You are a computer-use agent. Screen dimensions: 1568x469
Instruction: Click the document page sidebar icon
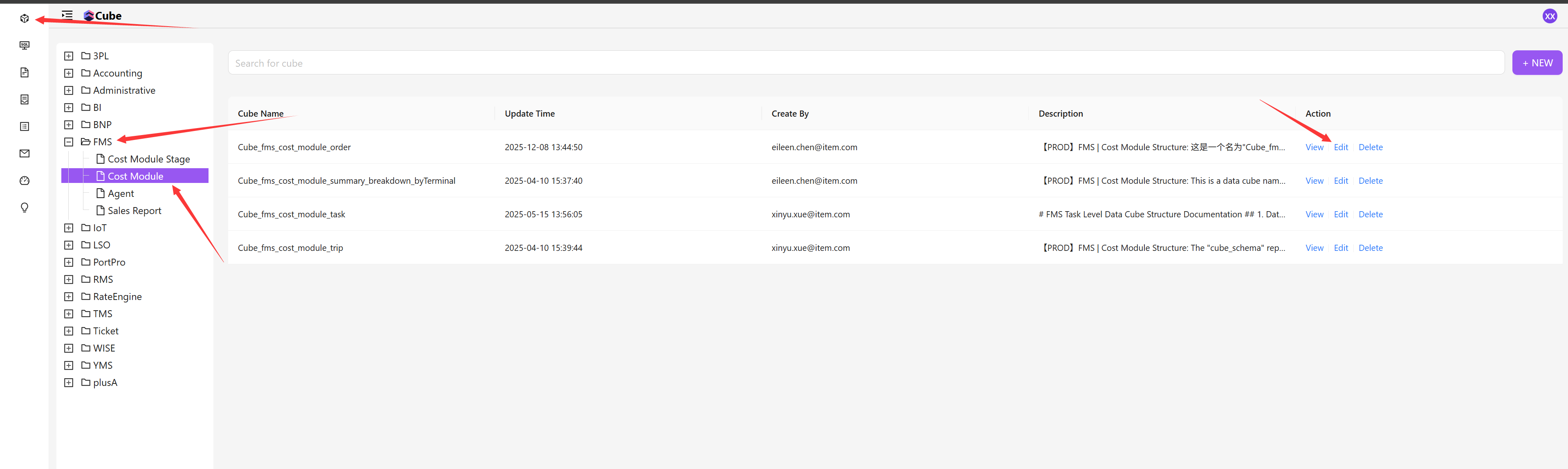[x=25, y=72]
